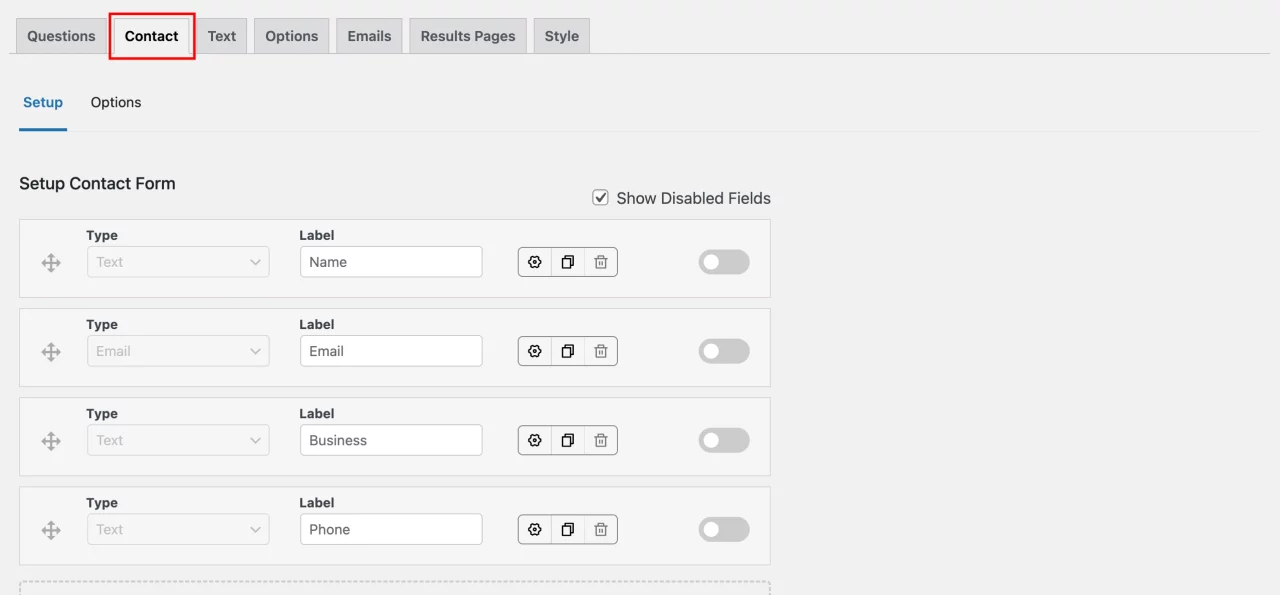This screenshot has width=1280, height=595.
Task: Switch to the Emails tab
Action: 368,35
